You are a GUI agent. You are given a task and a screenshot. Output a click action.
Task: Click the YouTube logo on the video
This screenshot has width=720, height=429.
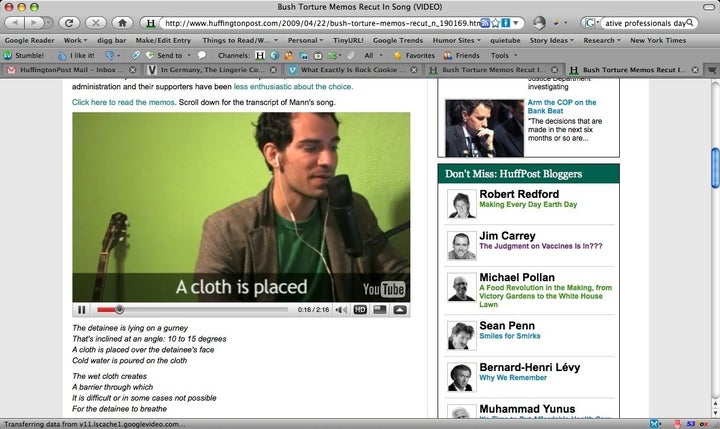pyautogui.click(x=384, y=289)
